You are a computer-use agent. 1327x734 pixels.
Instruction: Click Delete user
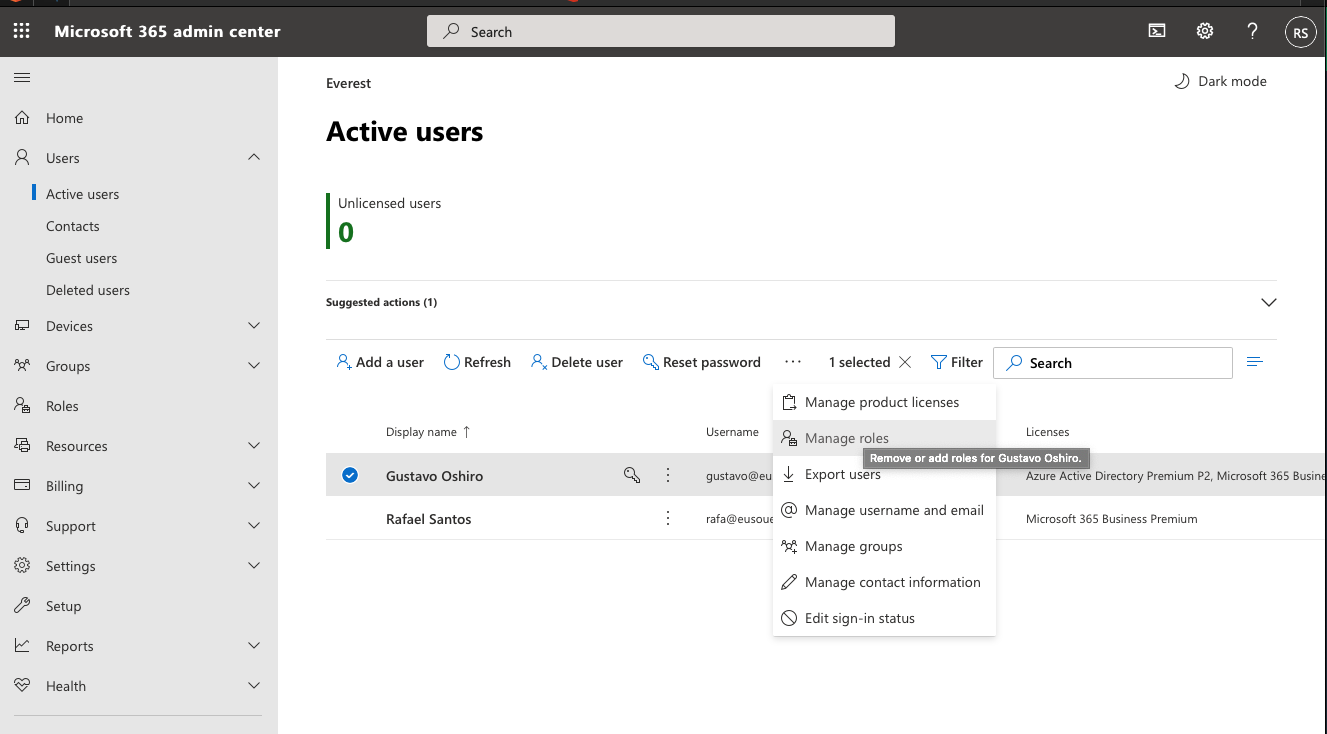[x=577, y=362]
